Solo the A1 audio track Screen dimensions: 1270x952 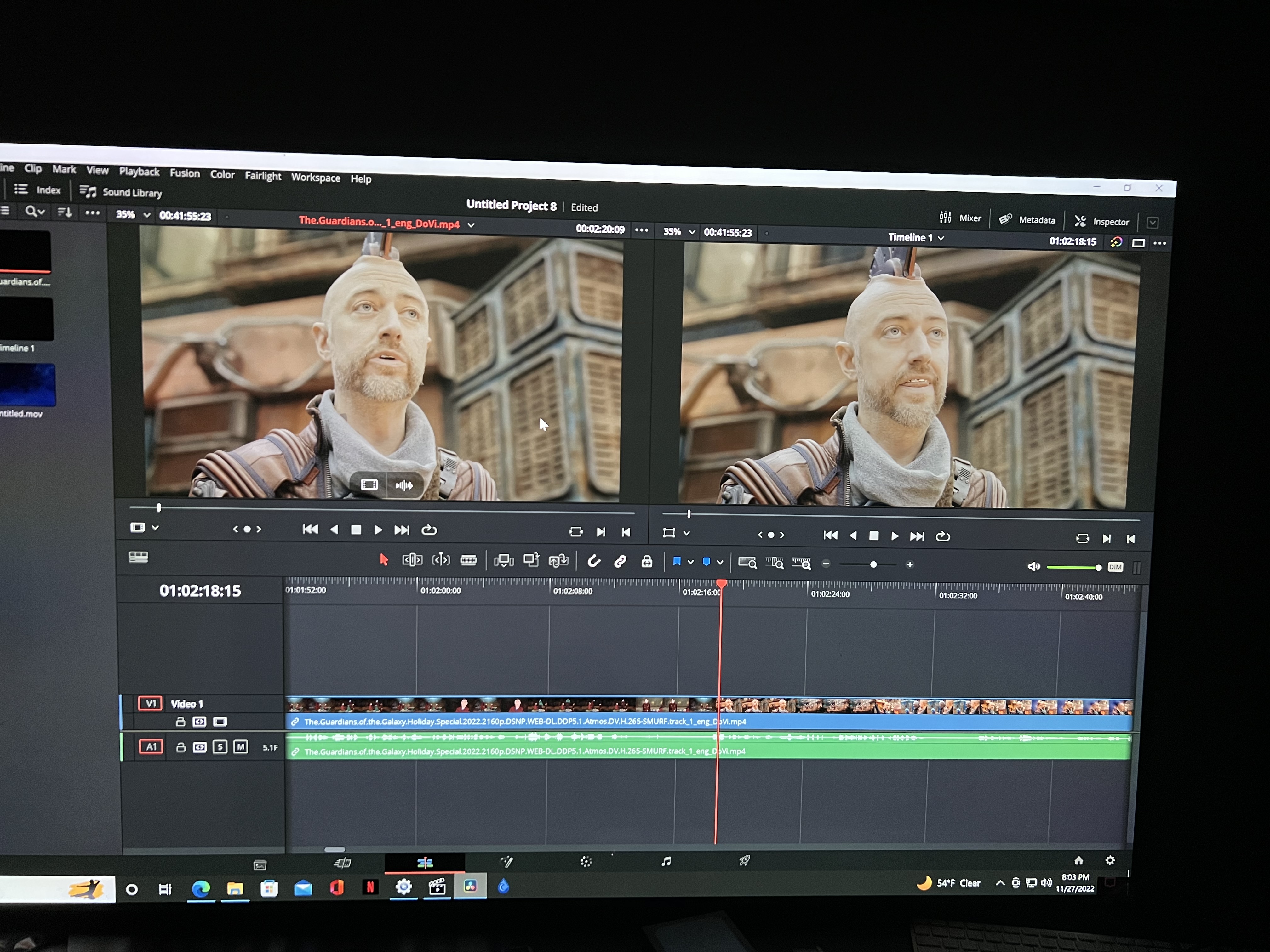pyautogui.click(x=220, y=747)
